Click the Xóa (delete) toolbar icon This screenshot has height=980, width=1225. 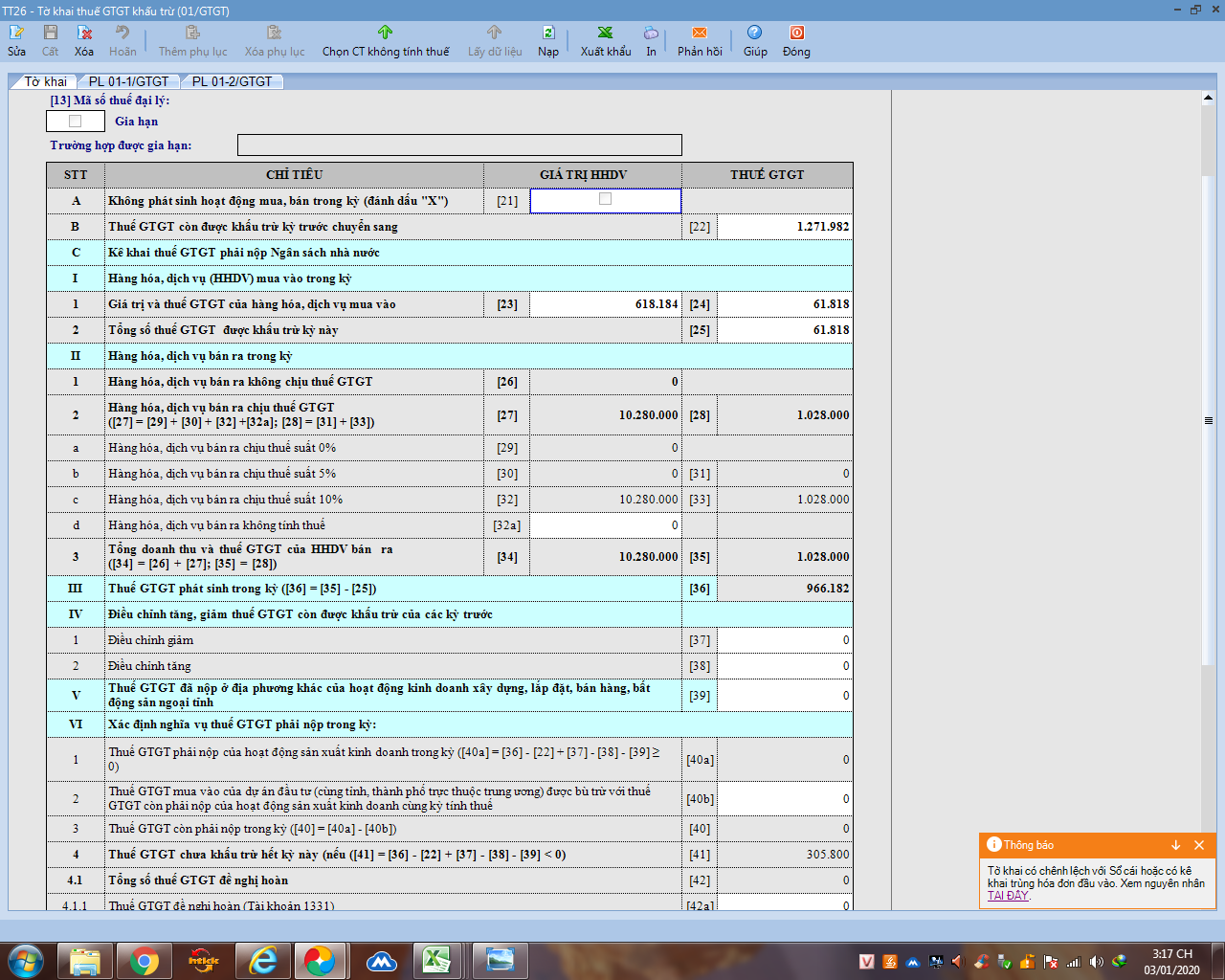[x=84, y=40]
